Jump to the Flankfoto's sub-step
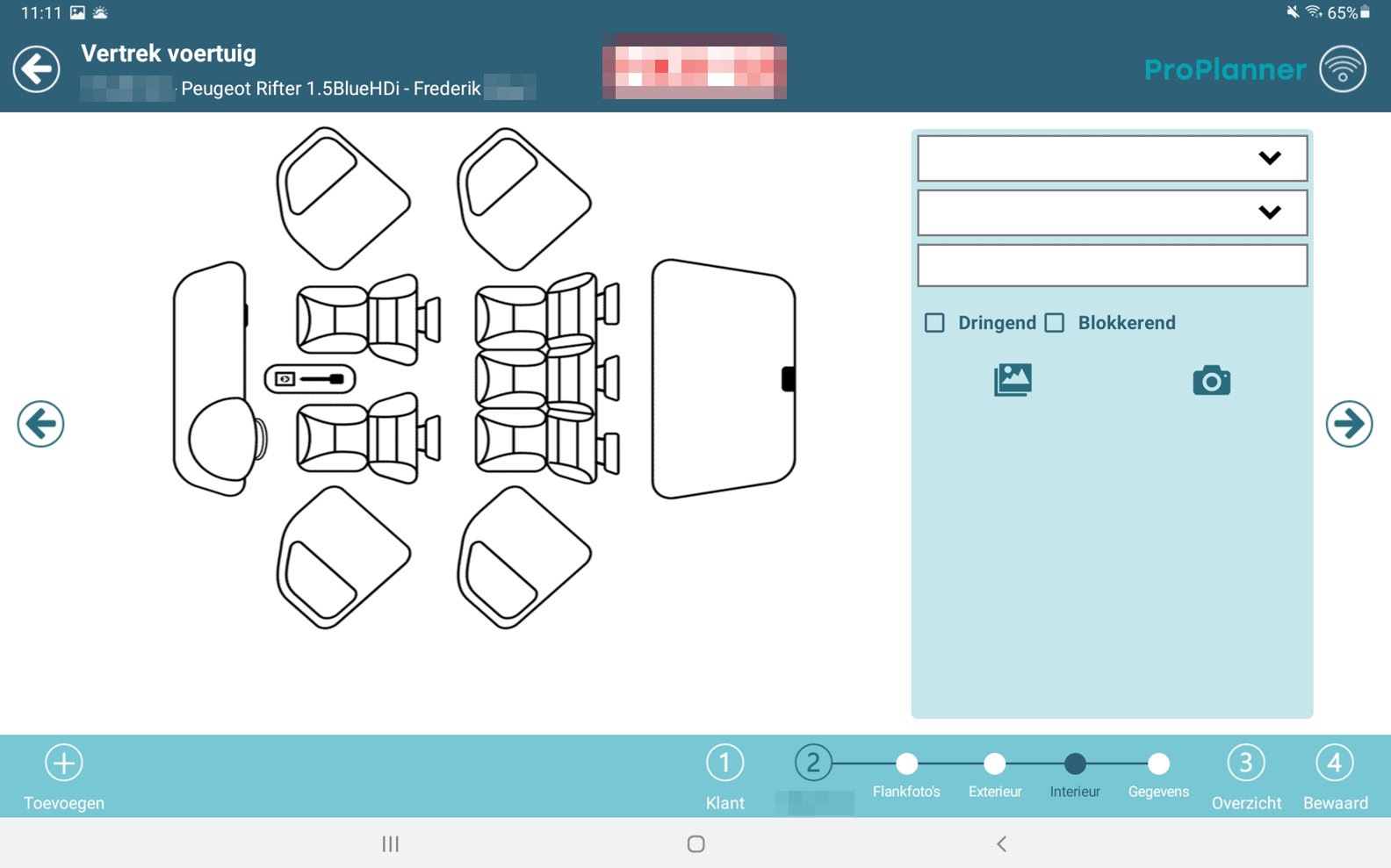Image resolution: width=1391 pixels, height=868 pixels. coord(906,776)
